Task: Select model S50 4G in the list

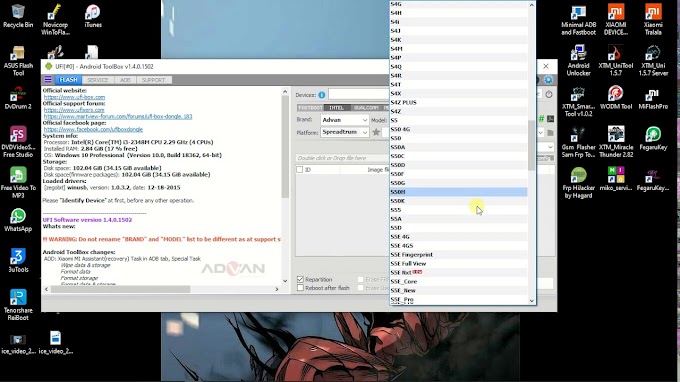Action: pyautogui.click(x=458, y=129)
